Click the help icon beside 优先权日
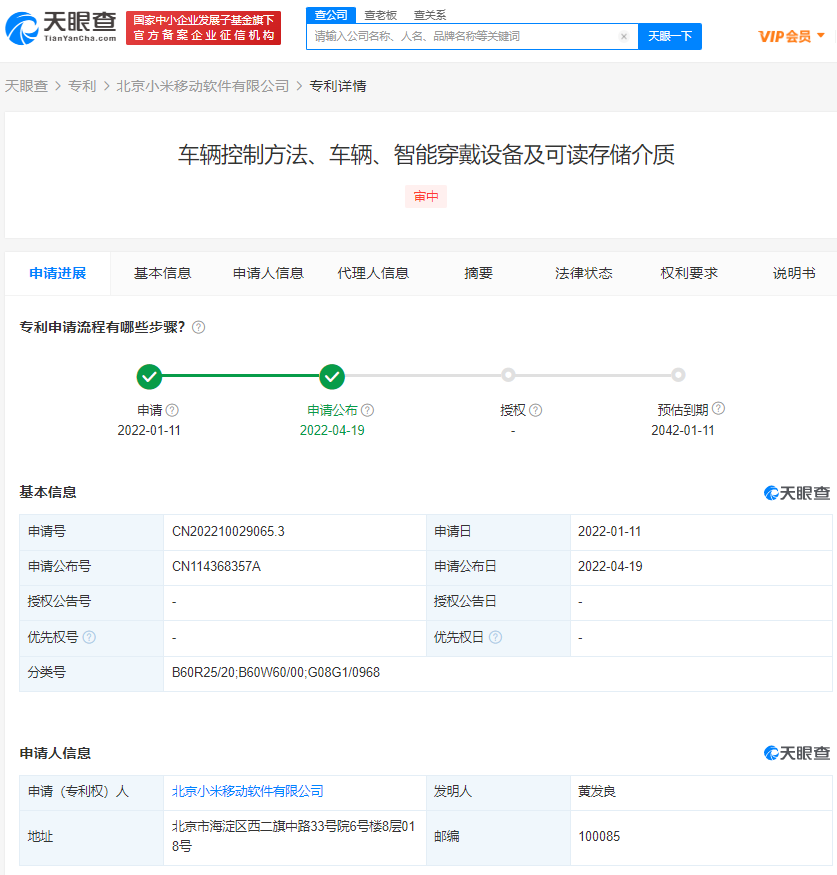The image size is (837, 875). (x=496, y=637)
